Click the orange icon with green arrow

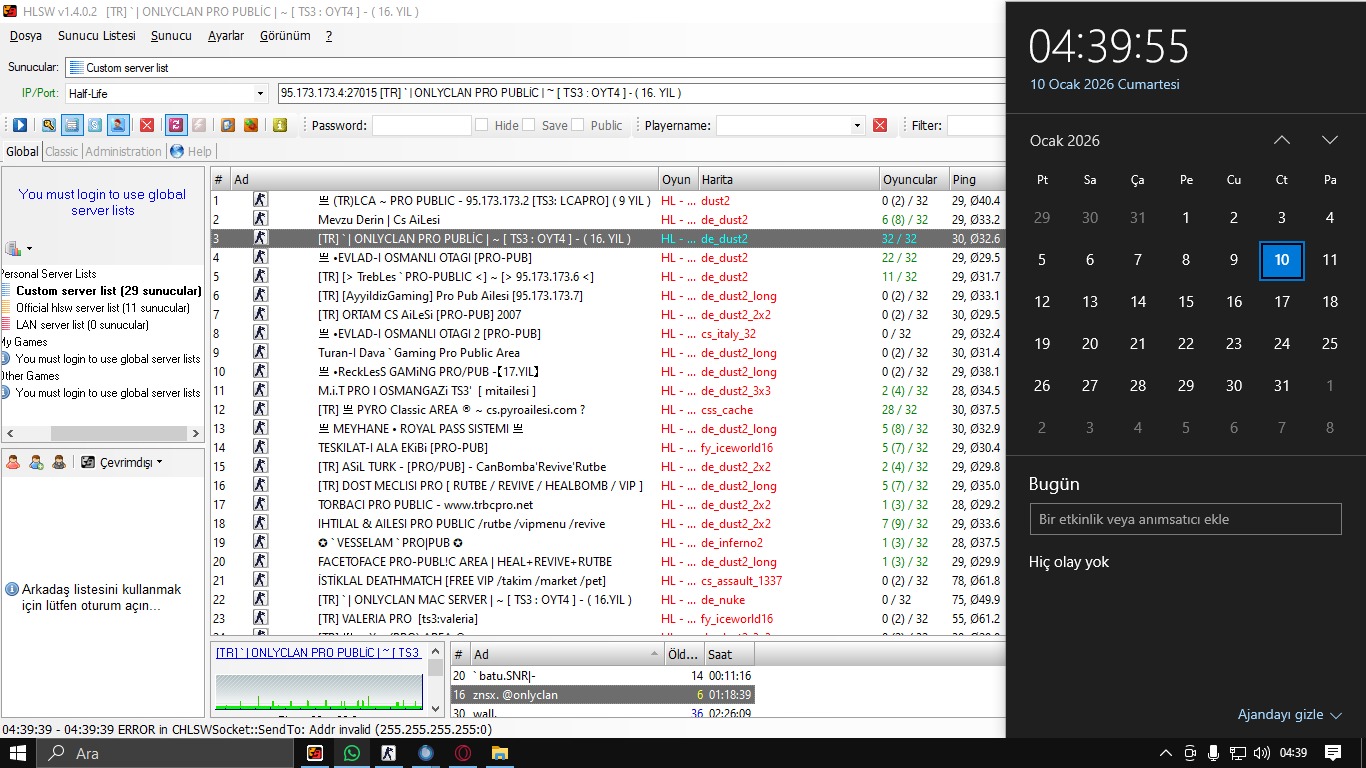click(x=251, y=125)
